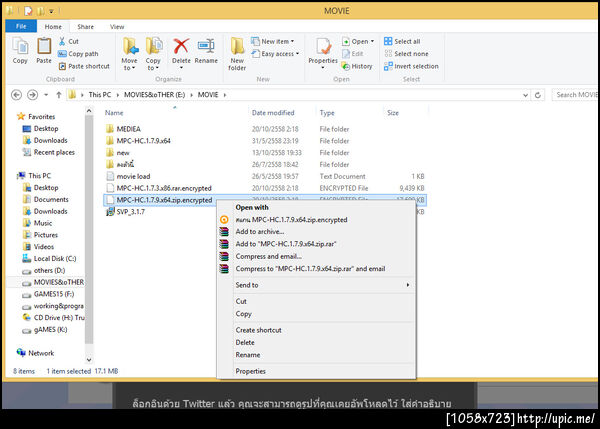Open the File tab
Viewport: 600px width, 429px height.
[21, 26]
